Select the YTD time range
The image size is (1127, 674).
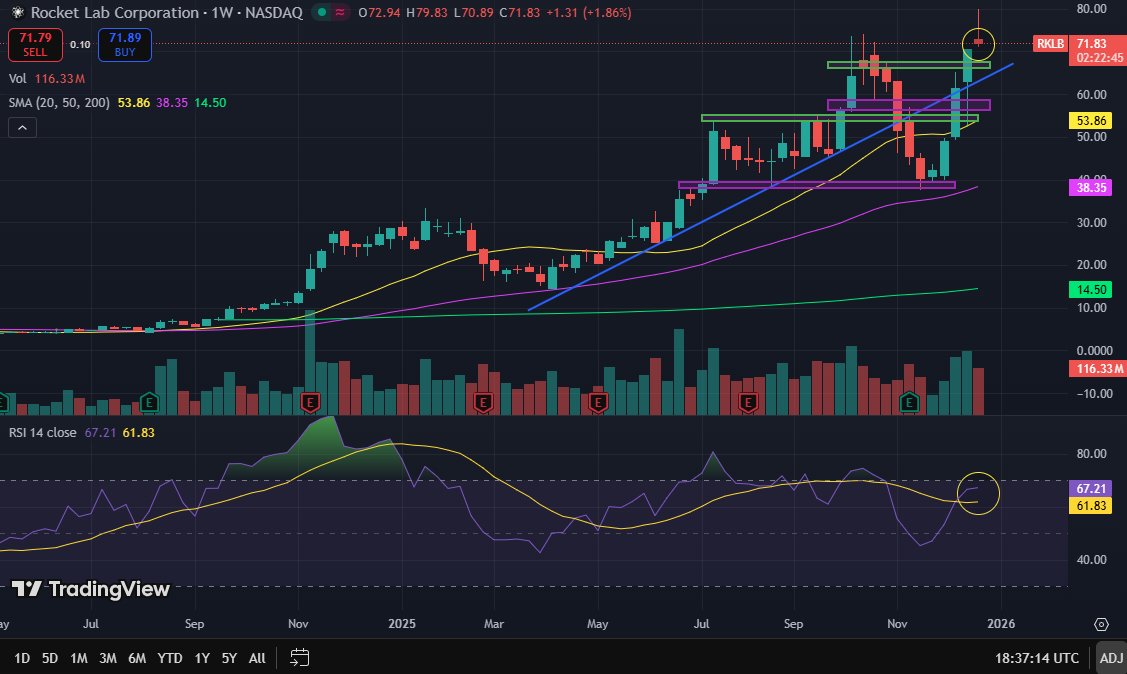click(x=170, y=657)
